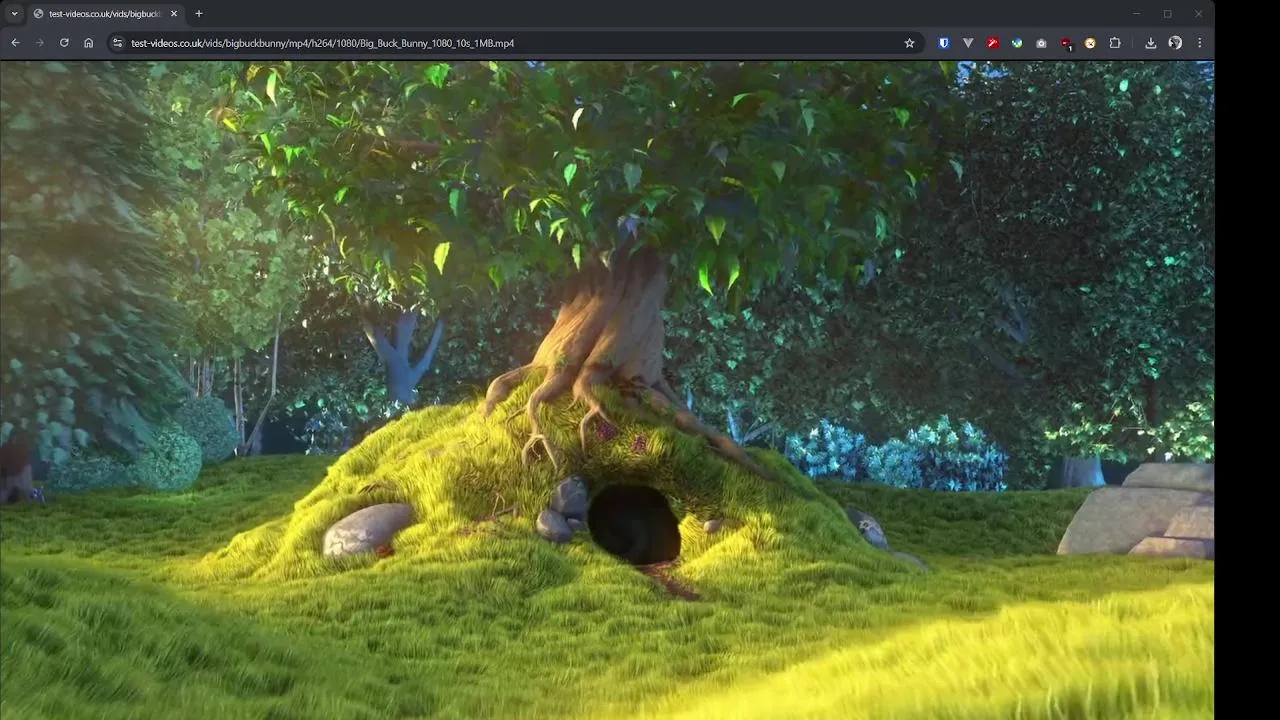The height and width of the screenshot is (720, 1280).
Task: Open the profile avatar menu
Action: tap(1175, 43)
